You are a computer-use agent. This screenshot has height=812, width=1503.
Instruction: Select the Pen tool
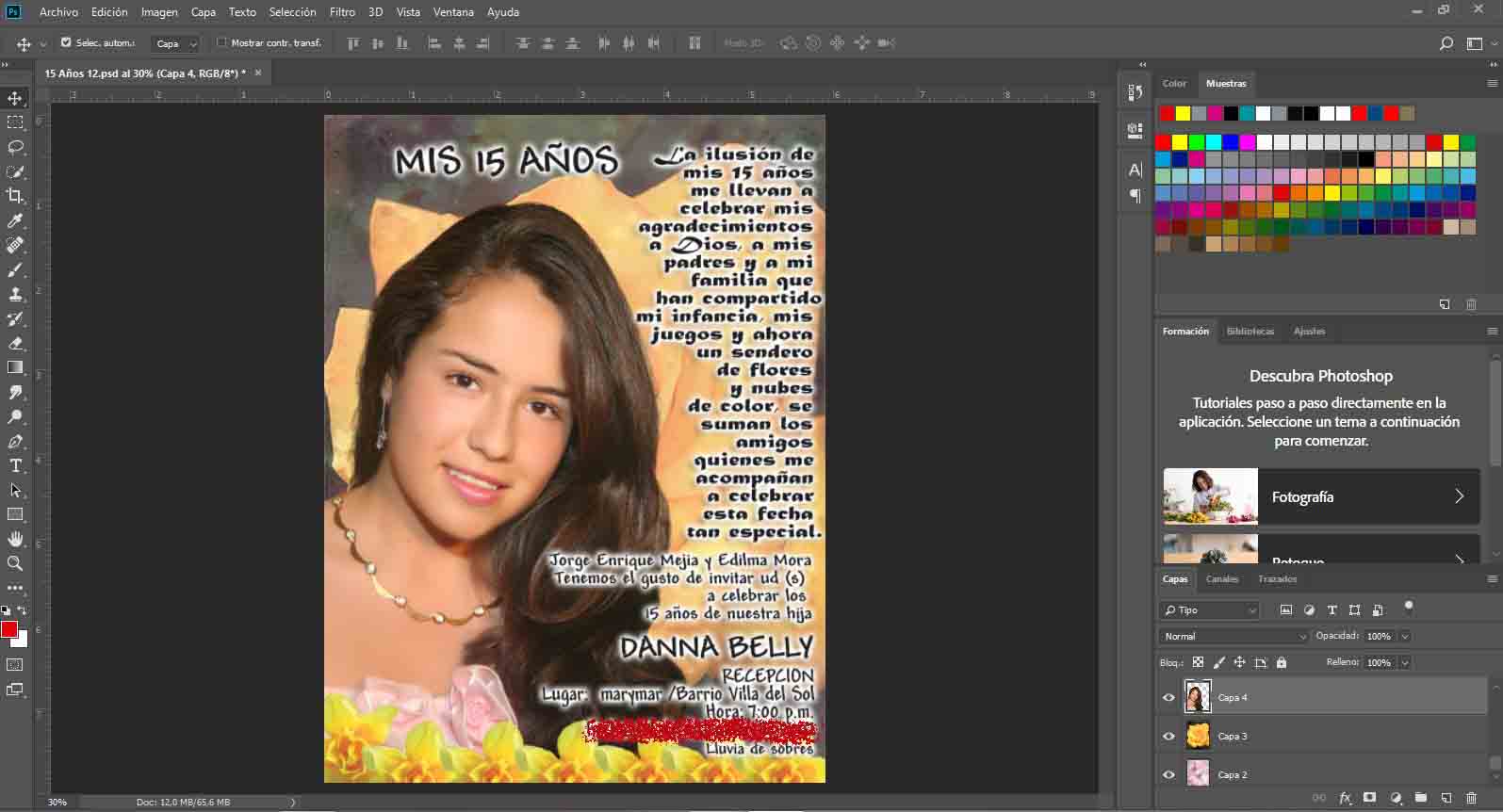(x=15, y=441)
